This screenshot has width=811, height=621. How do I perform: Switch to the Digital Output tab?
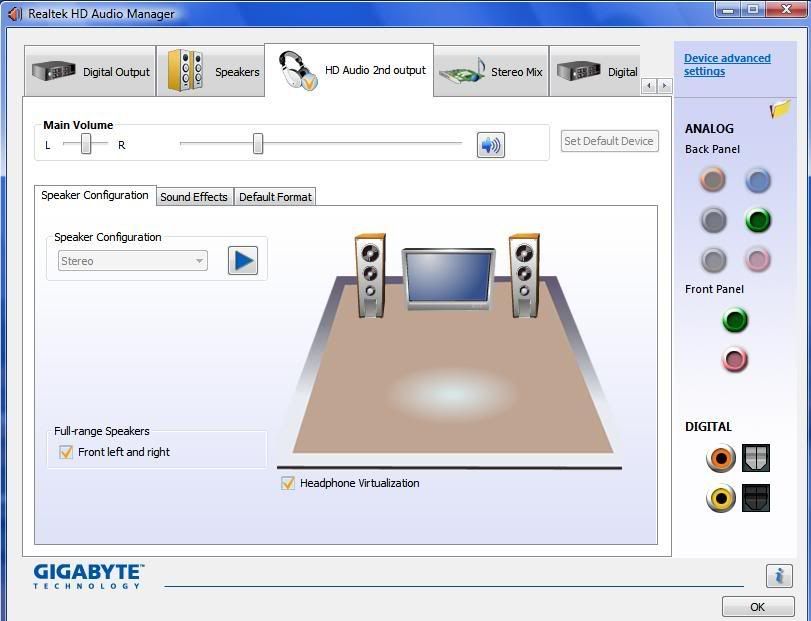(x=90, y=71)
